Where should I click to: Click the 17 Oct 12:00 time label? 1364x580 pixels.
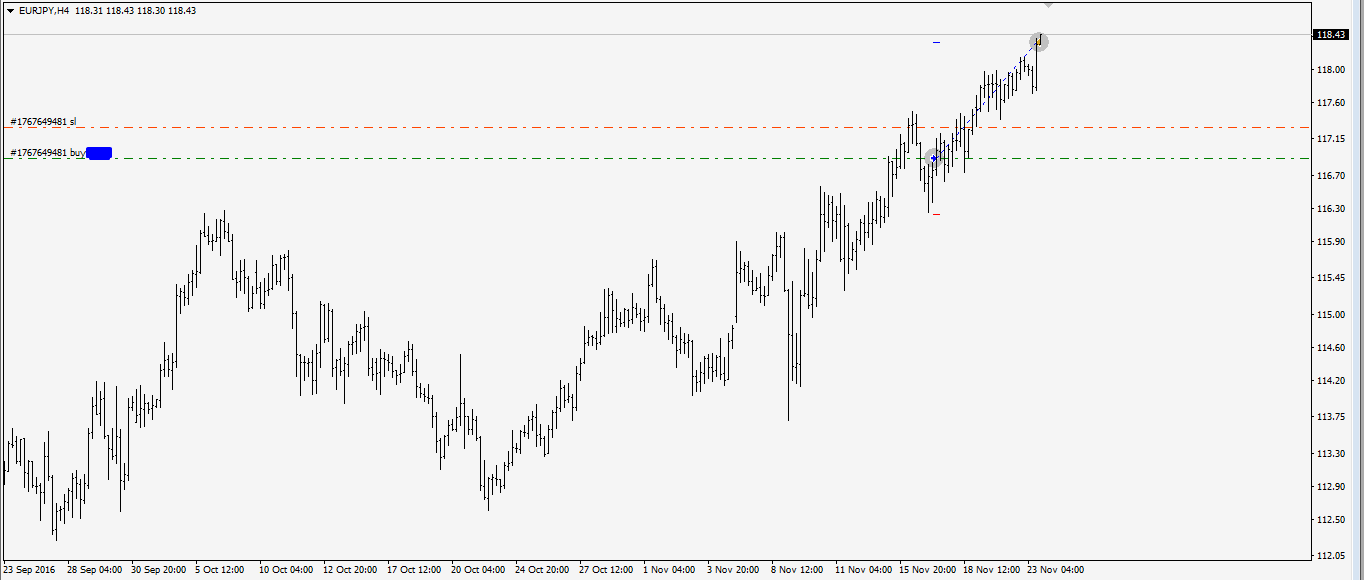pos(415,570)
